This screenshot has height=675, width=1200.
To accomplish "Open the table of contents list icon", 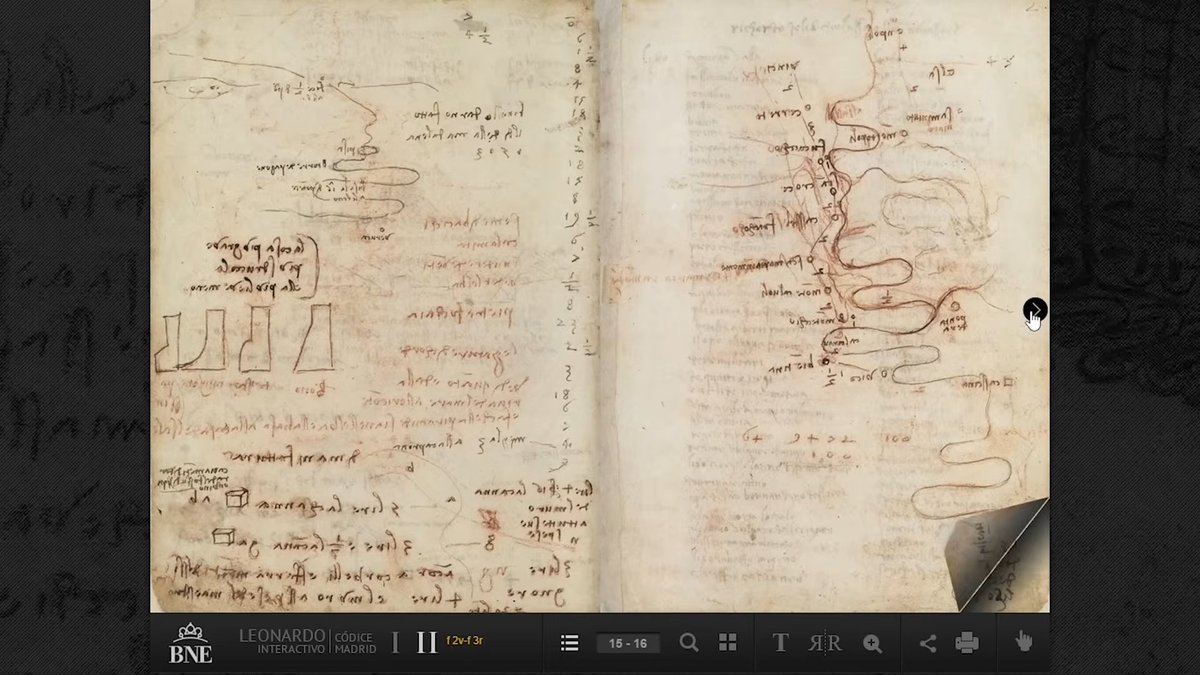I will click(x=570, y=643).
